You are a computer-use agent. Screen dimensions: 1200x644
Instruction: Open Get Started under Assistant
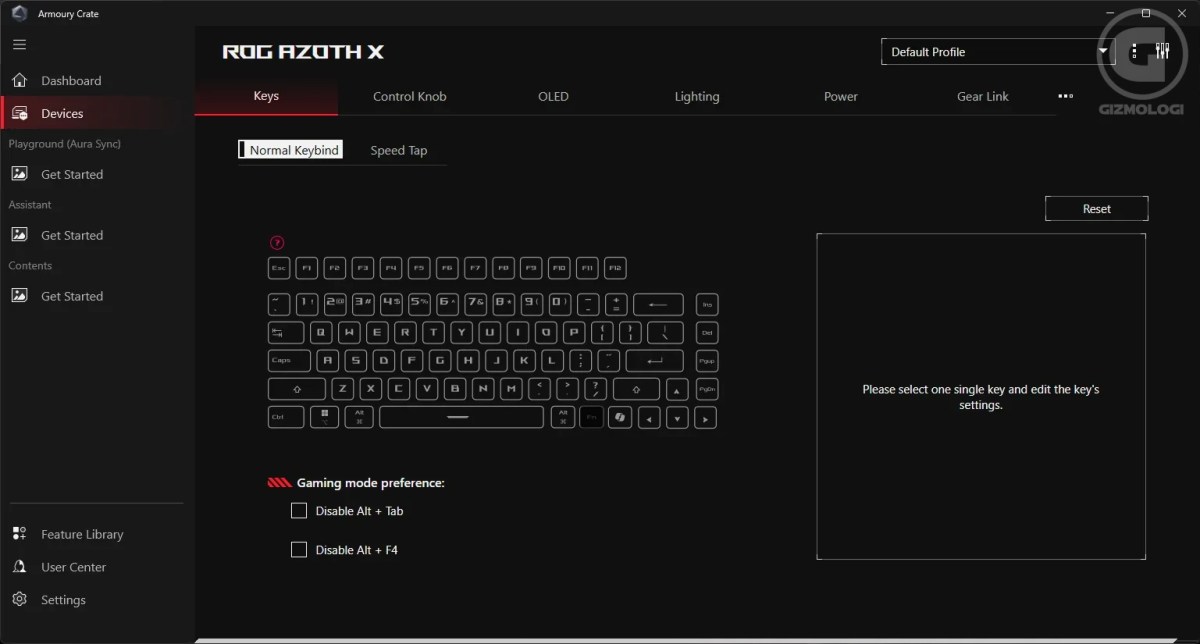pos(71,236)
